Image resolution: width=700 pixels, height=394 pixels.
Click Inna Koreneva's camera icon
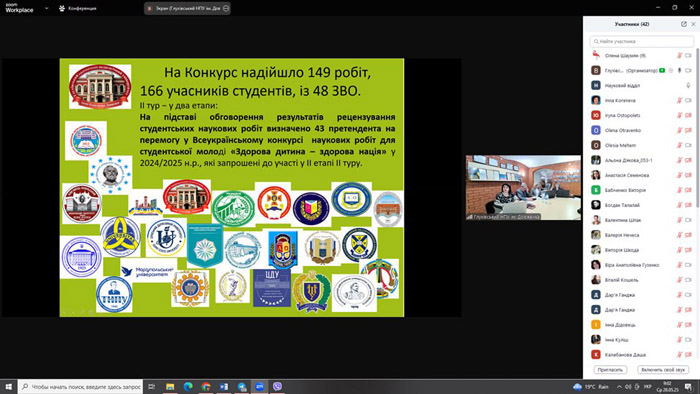point(688,100)
